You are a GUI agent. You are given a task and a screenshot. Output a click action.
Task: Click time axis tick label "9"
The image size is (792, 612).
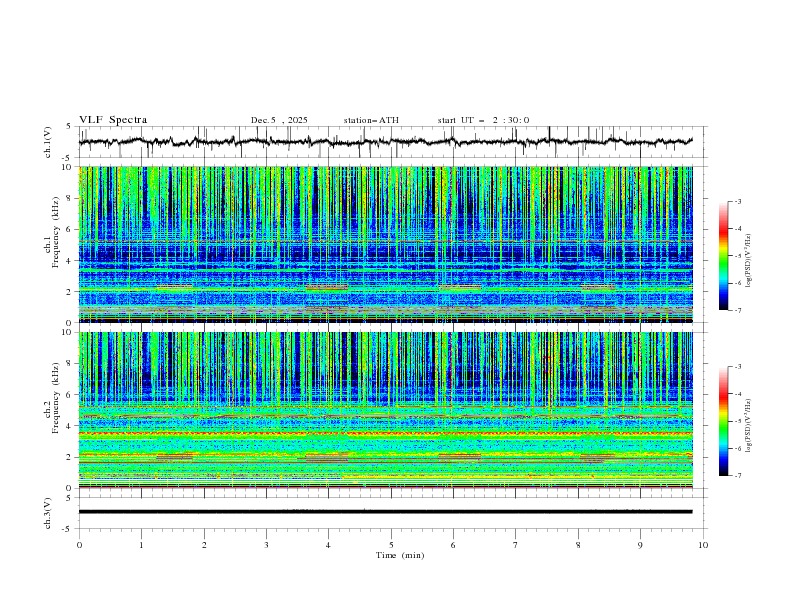(640, 545)
